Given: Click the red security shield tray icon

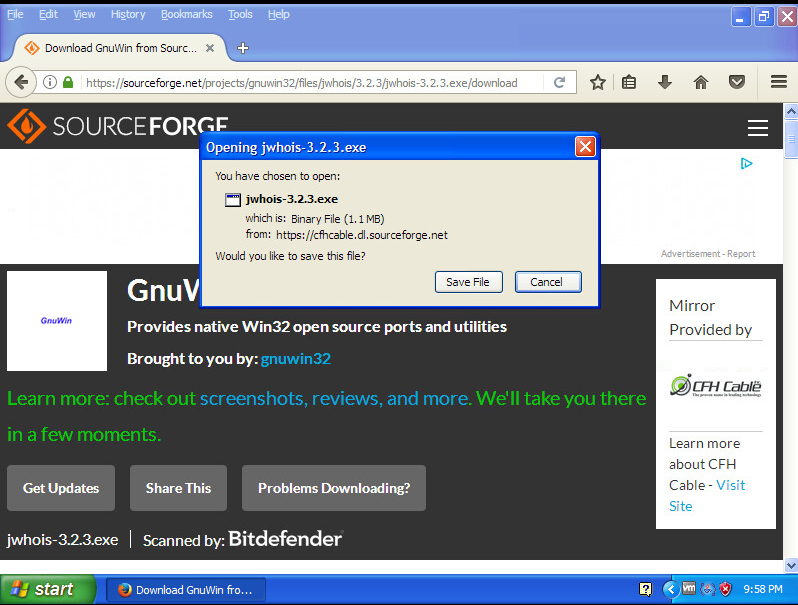Looking at the screenshot, I should click(x=725, y=589).
